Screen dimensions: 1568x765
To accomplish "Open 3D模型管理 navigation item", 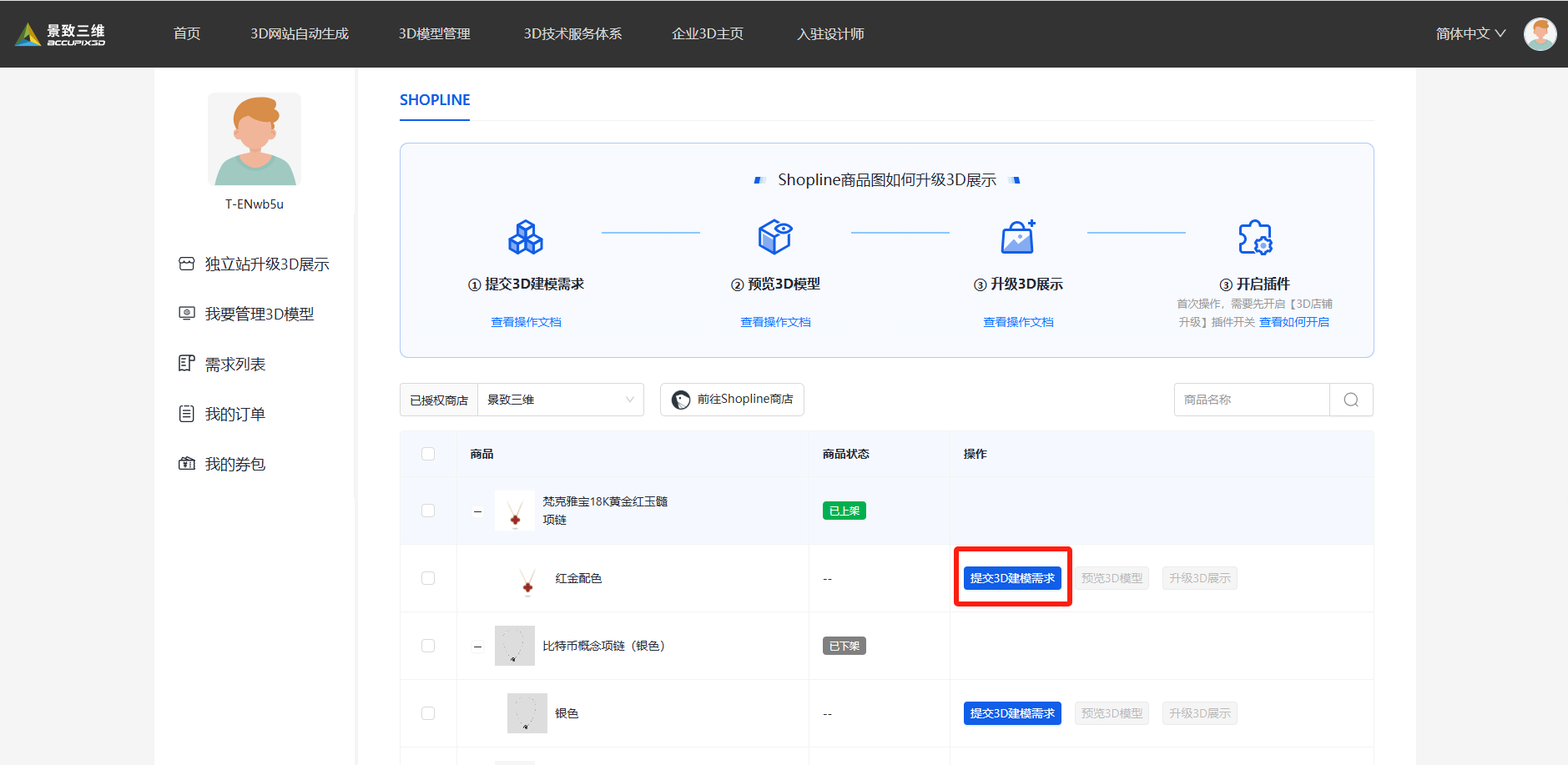I will (435, 34).
